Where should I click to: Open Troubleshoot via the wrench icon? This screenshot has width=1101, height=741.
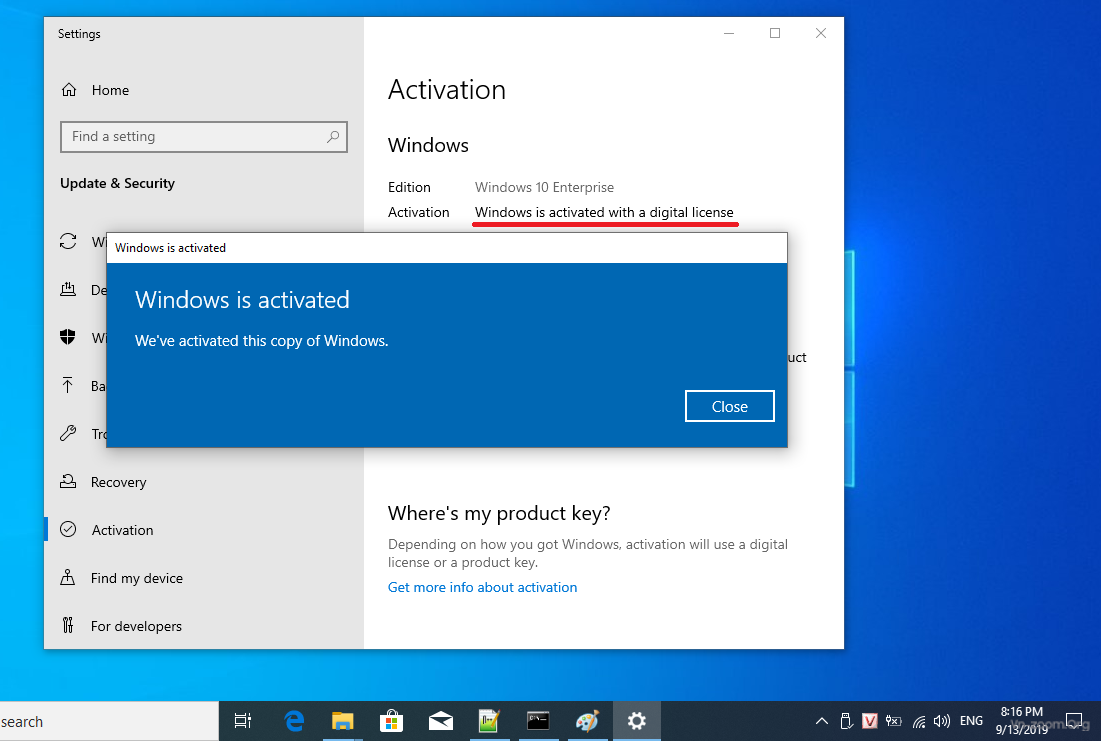pyautogui.click(x=68, y=433)
